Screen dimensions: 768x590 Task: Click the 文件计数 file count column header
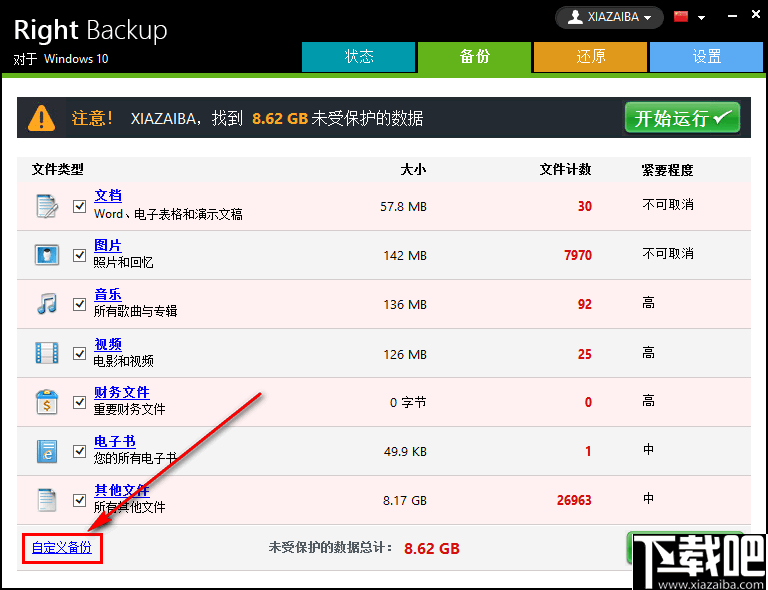565,169
